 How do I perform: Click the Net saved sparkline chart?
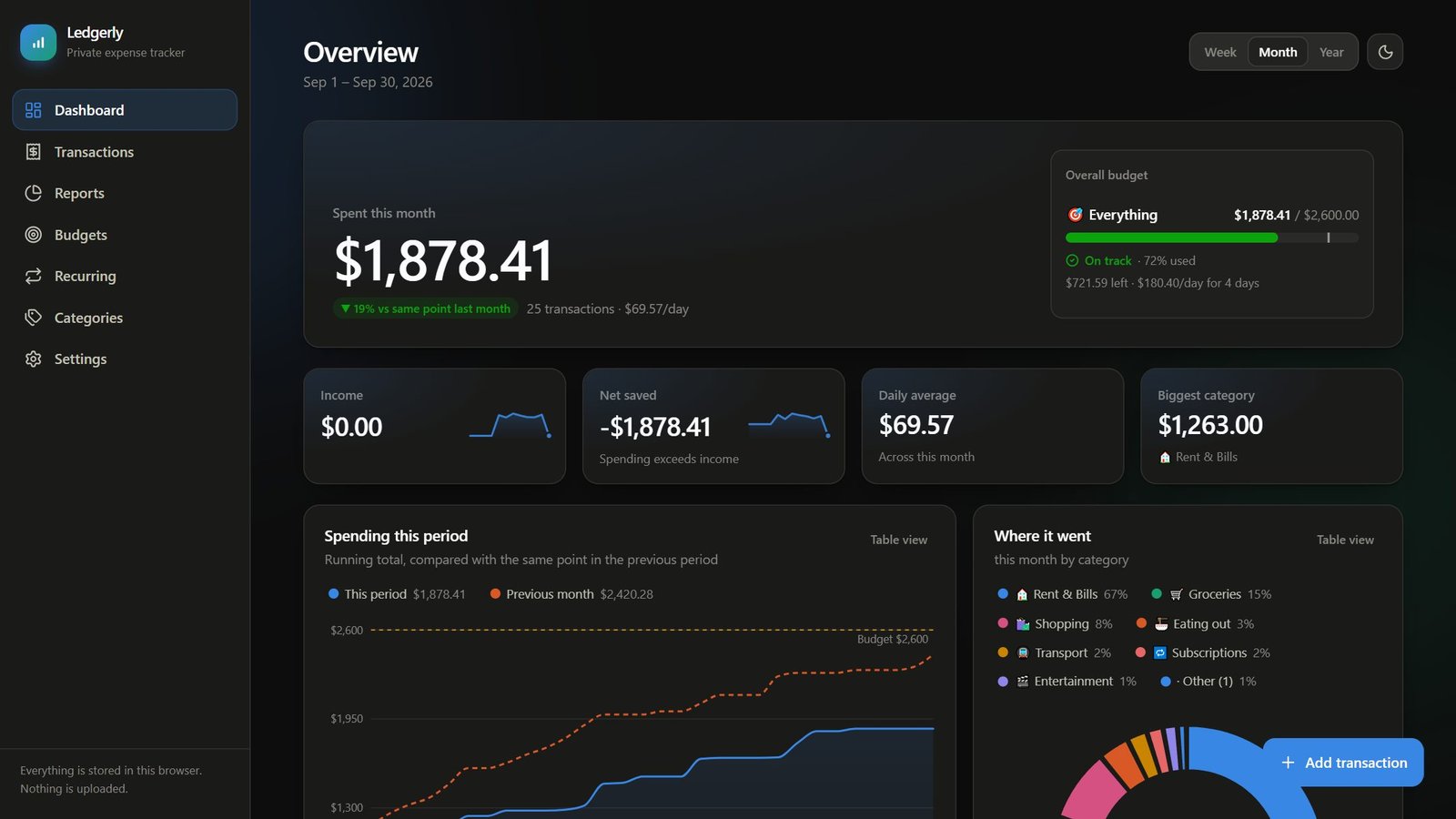click(789, 425)
